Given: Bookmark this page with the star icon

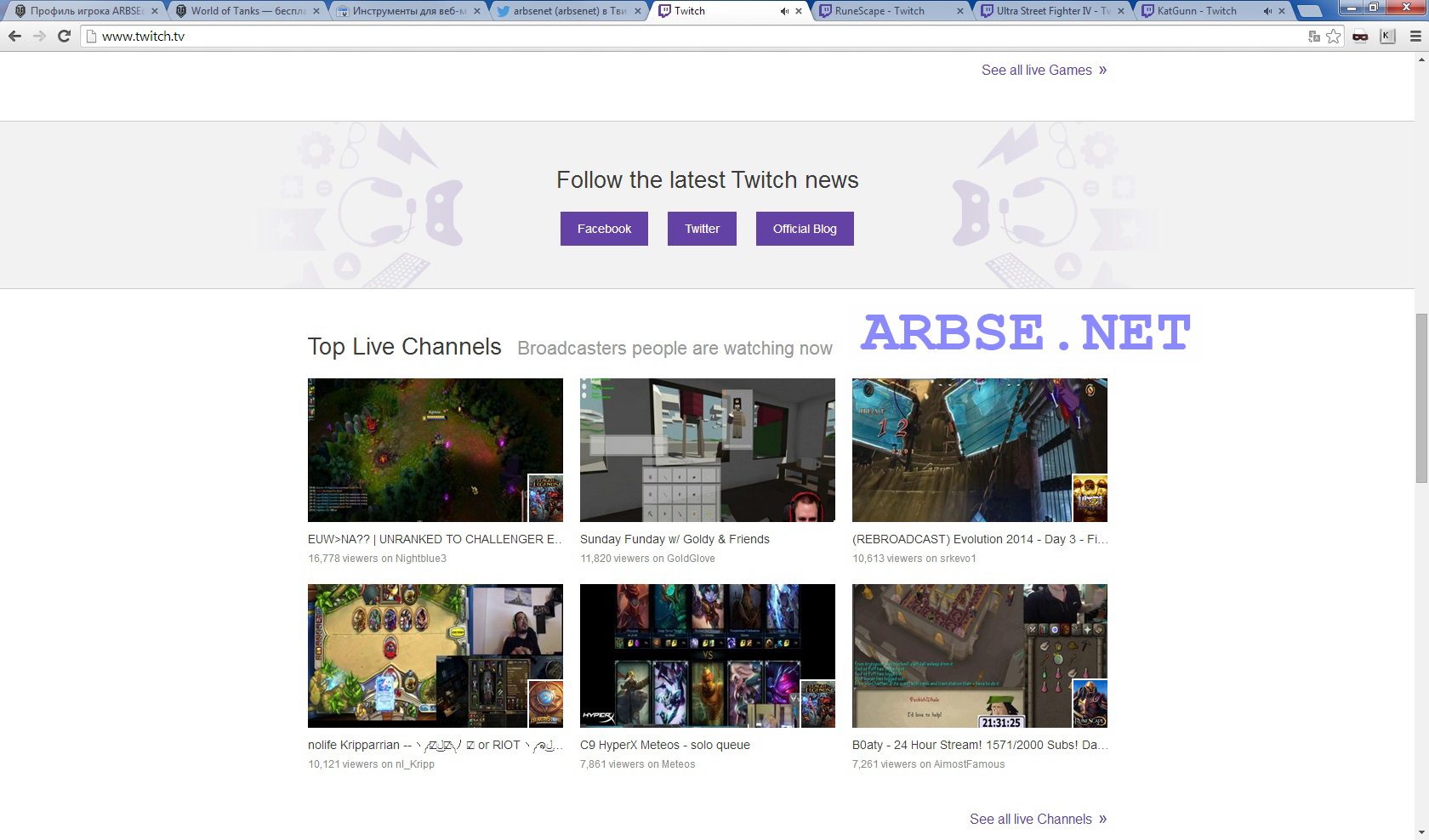Looking at the screenshot, I should [x=1334, y=37].
